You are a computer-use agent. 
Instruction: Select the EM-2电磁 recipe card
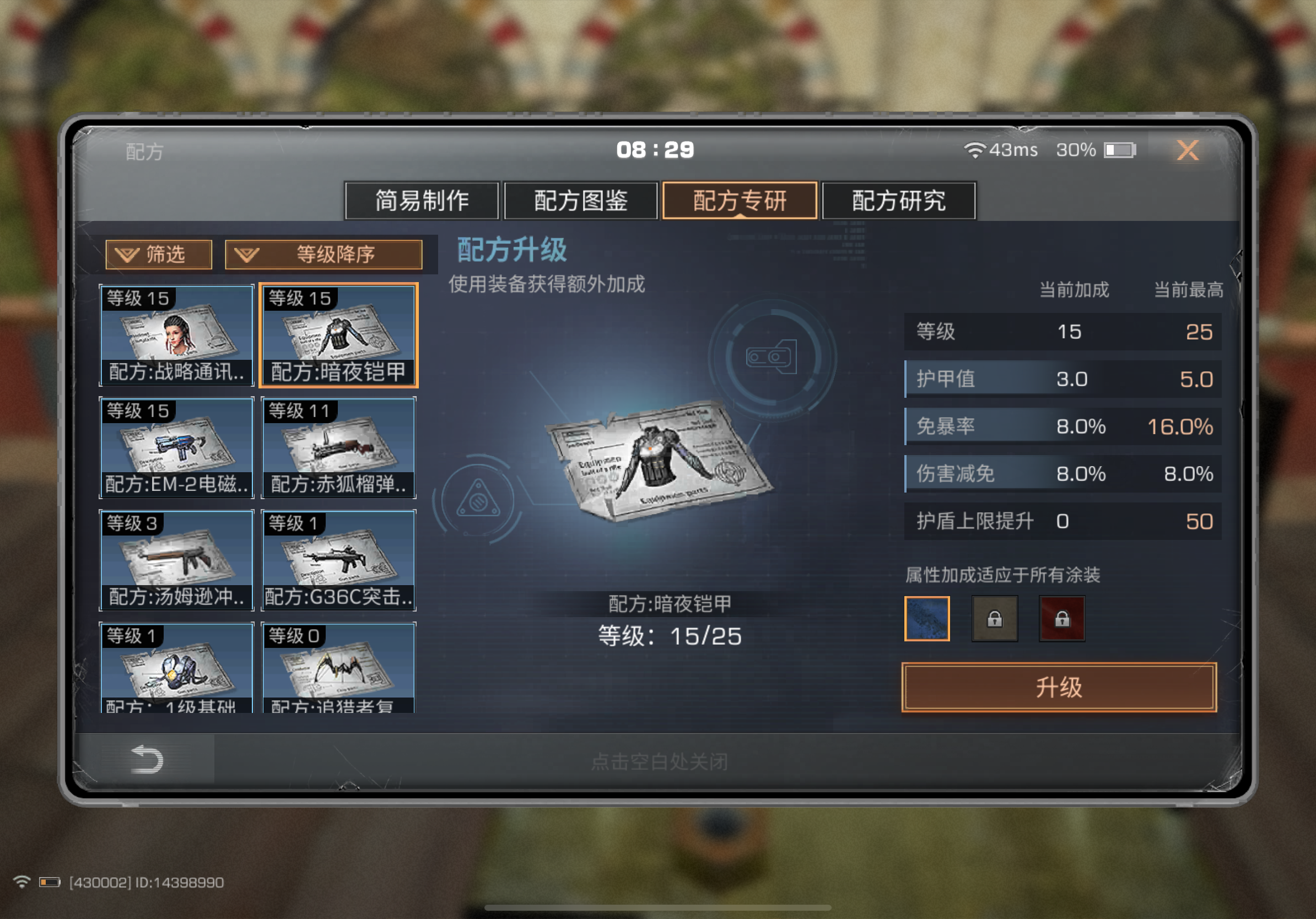click(x=176, y=447)
